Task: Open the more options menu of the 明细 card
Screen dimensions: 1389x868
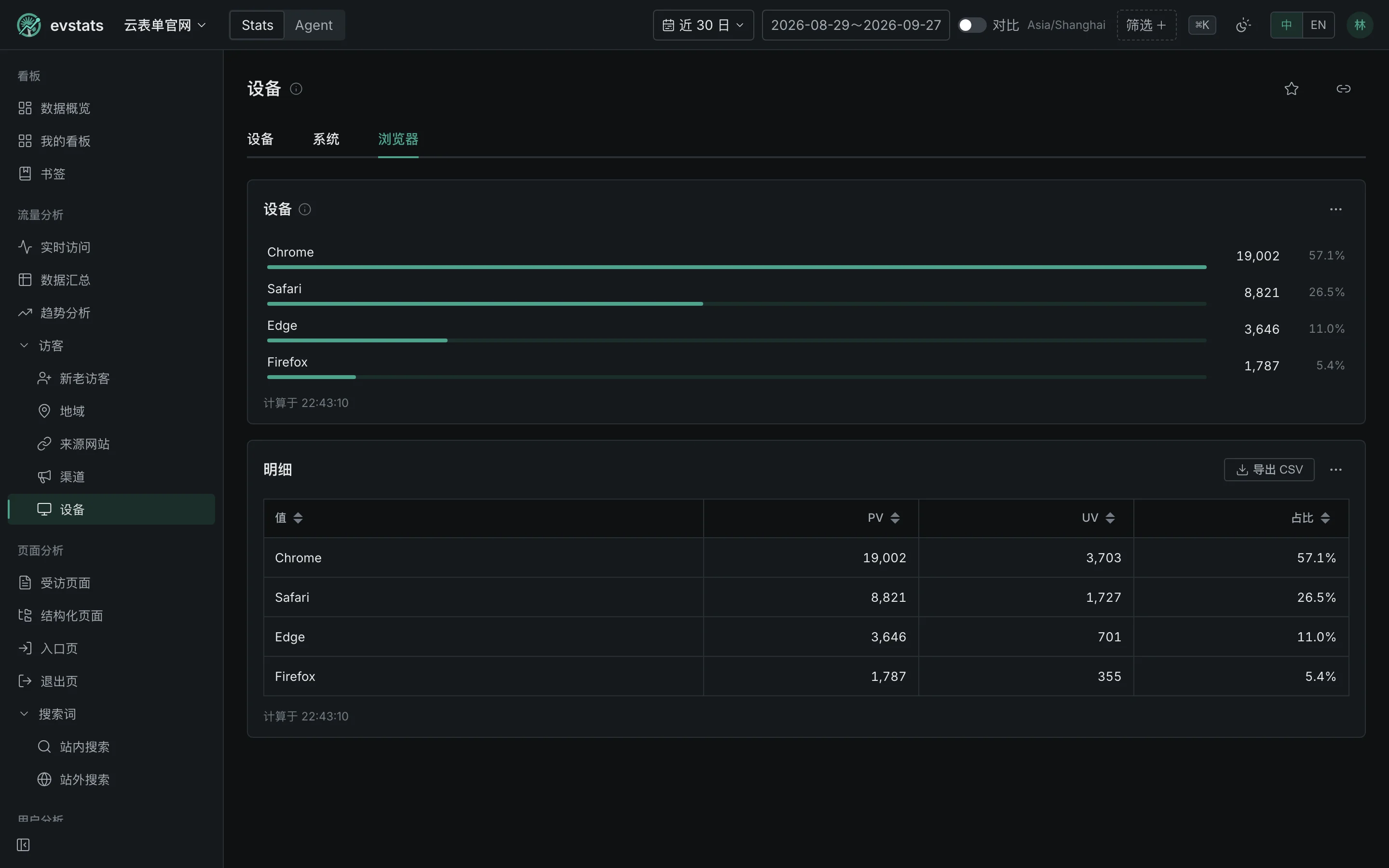Action: 1335,470
